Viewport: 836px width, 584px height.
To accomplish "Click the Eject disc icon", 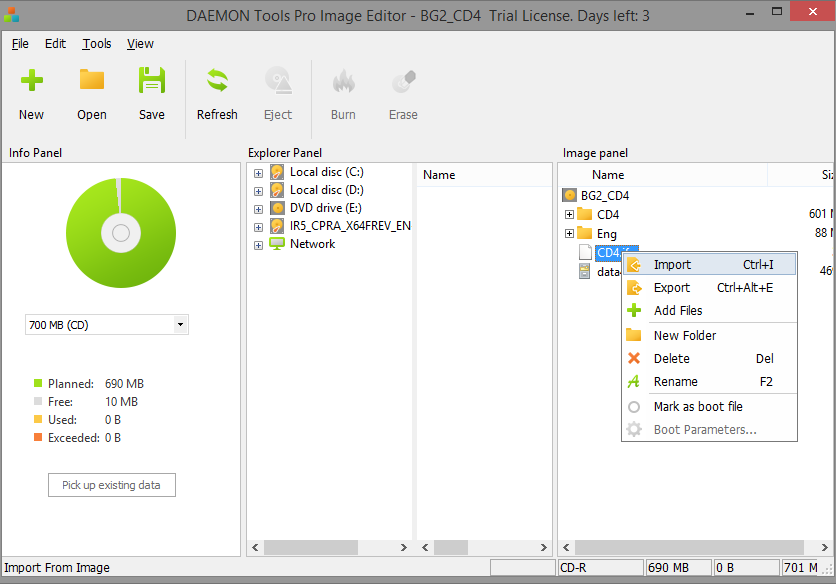I will [x=278, y=81].
